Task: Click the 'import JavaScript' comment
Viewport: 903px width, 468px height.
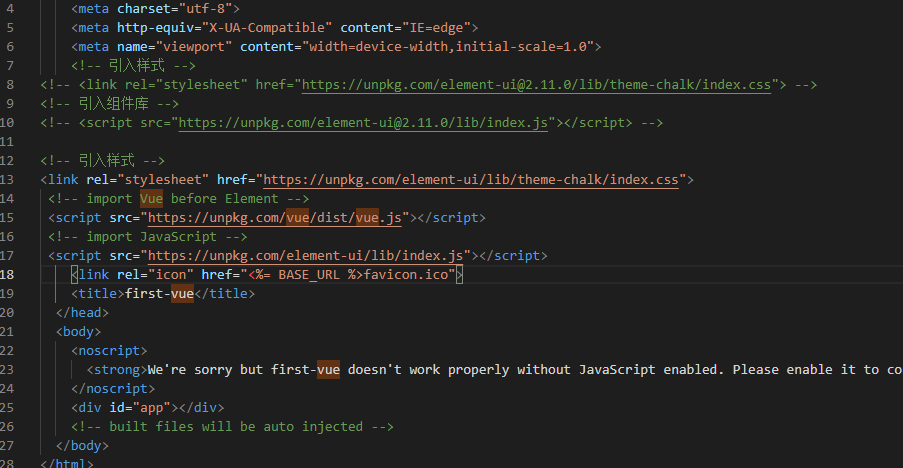Action: (148, 237)
